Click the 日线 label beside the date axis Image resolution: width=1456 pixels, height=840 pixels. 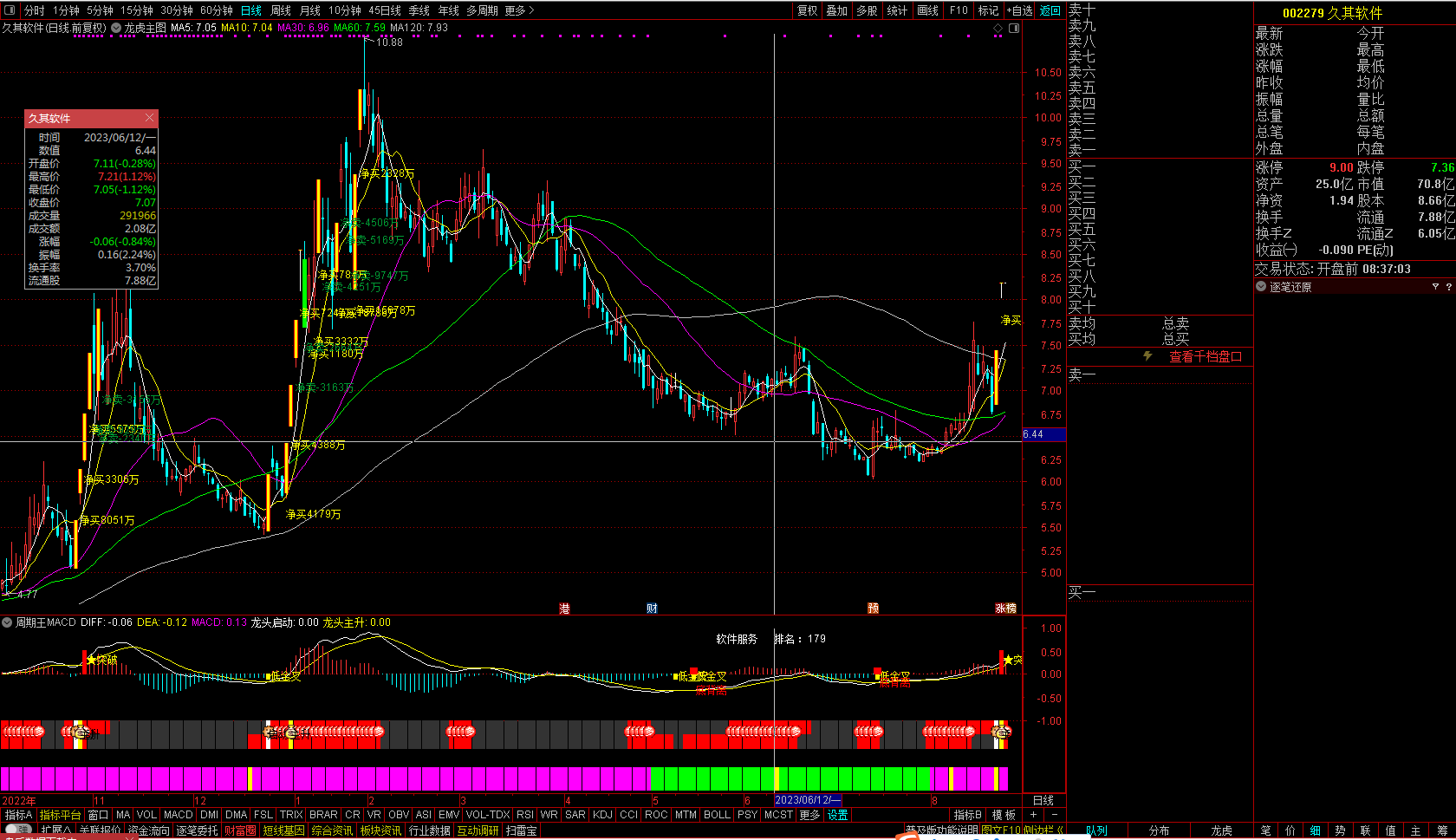coord(1043,800)
